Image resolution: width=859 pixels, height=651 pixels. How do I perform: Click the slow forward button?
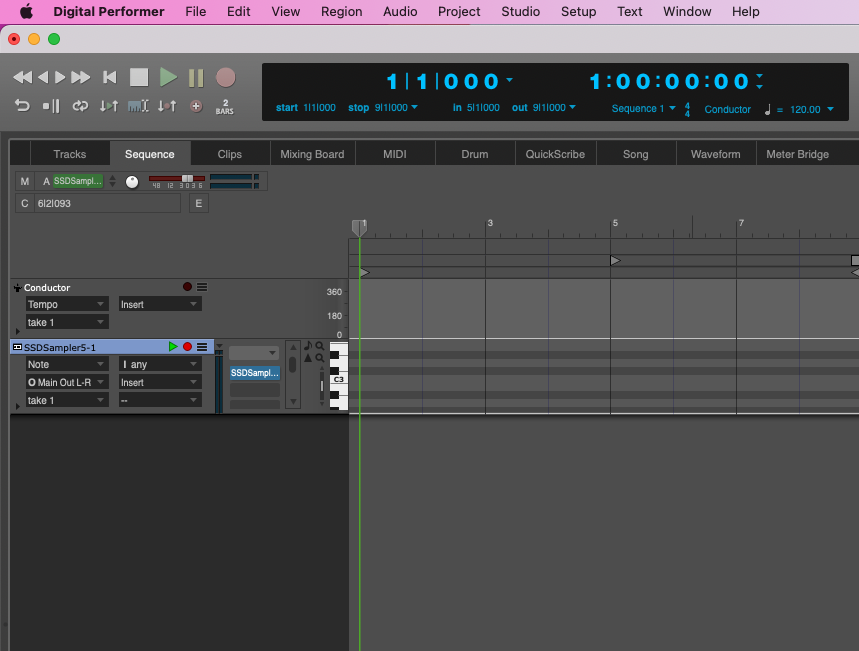click(x=60, y=77)
